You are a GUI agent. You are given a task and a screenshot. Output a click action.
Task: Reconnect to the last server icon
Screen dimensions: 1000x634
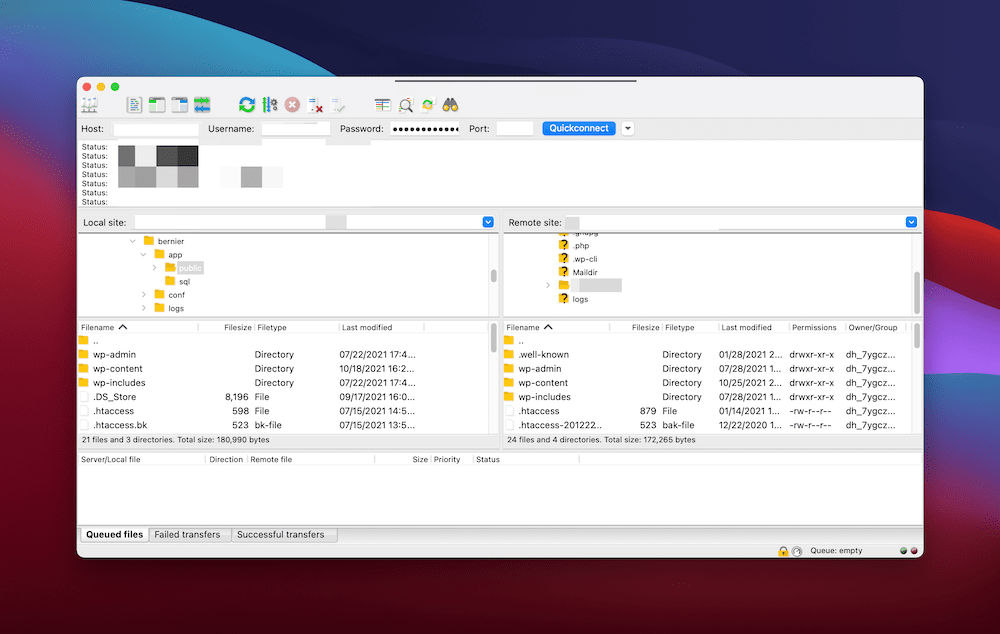pos(338,105)
